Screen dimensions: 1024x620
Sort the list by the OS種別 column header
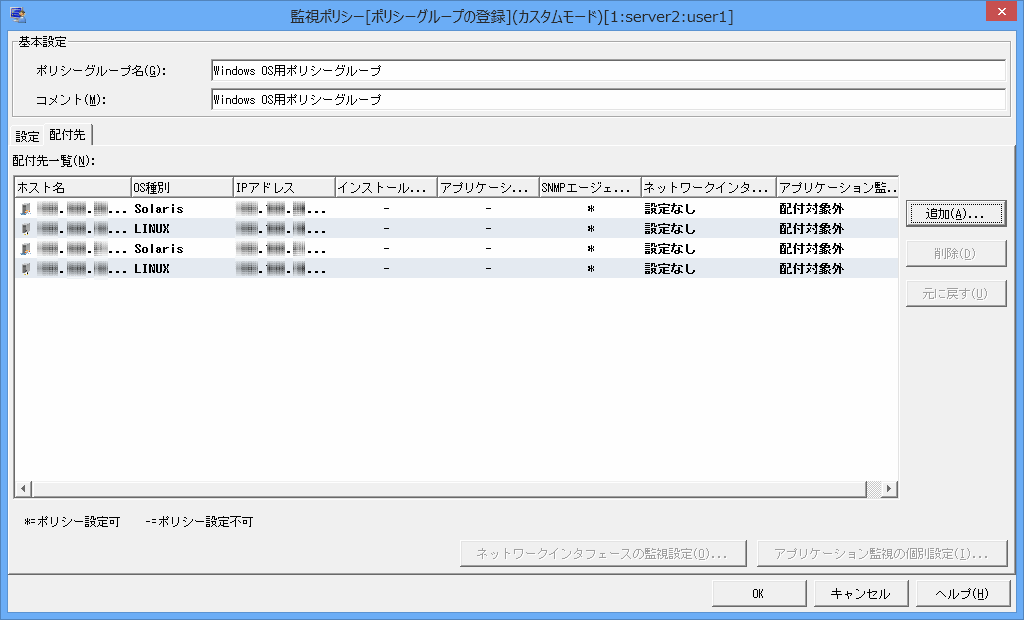[x=181, y=188]
